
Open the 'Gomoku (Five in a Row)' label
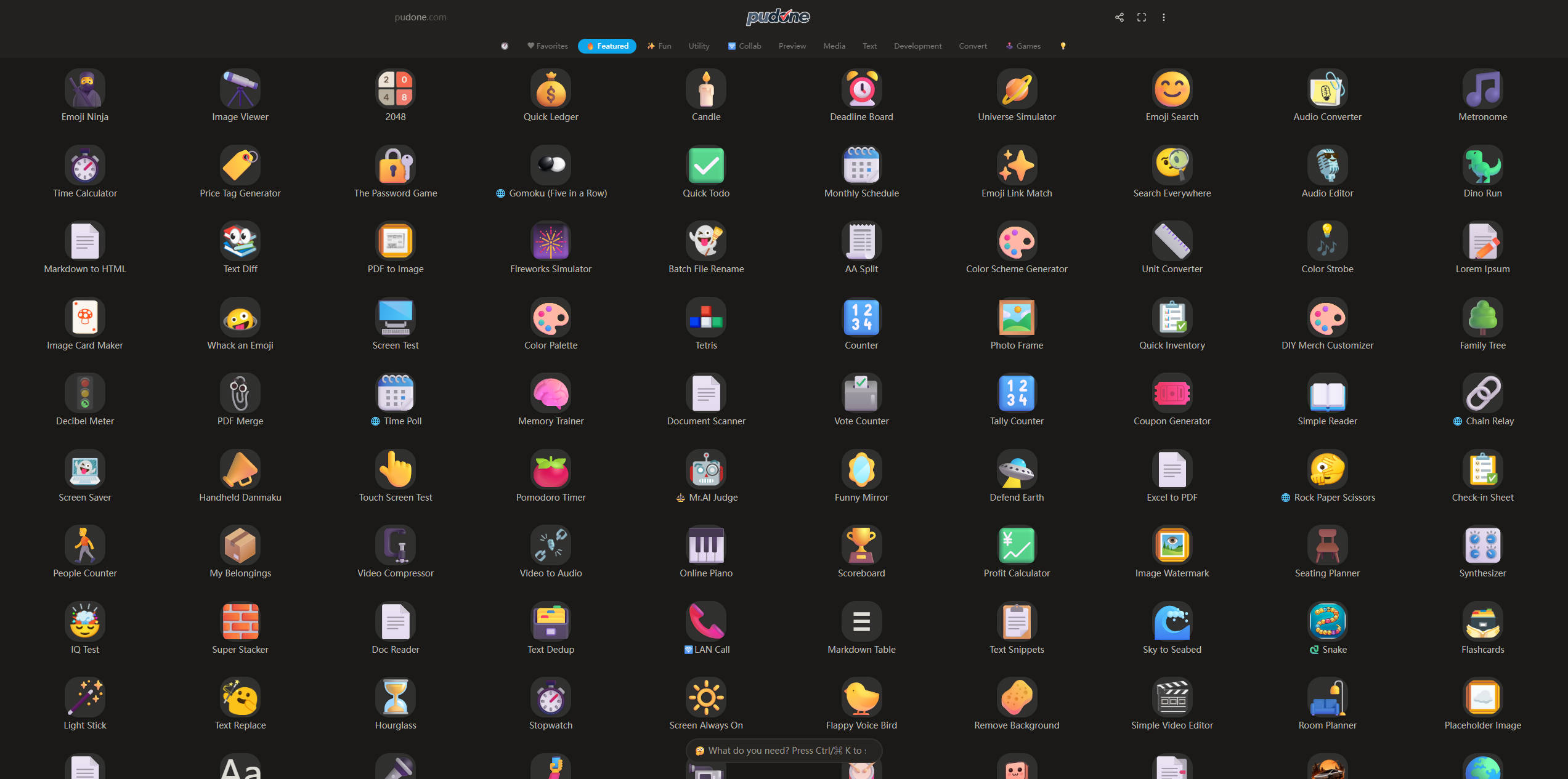pos(551,193)
